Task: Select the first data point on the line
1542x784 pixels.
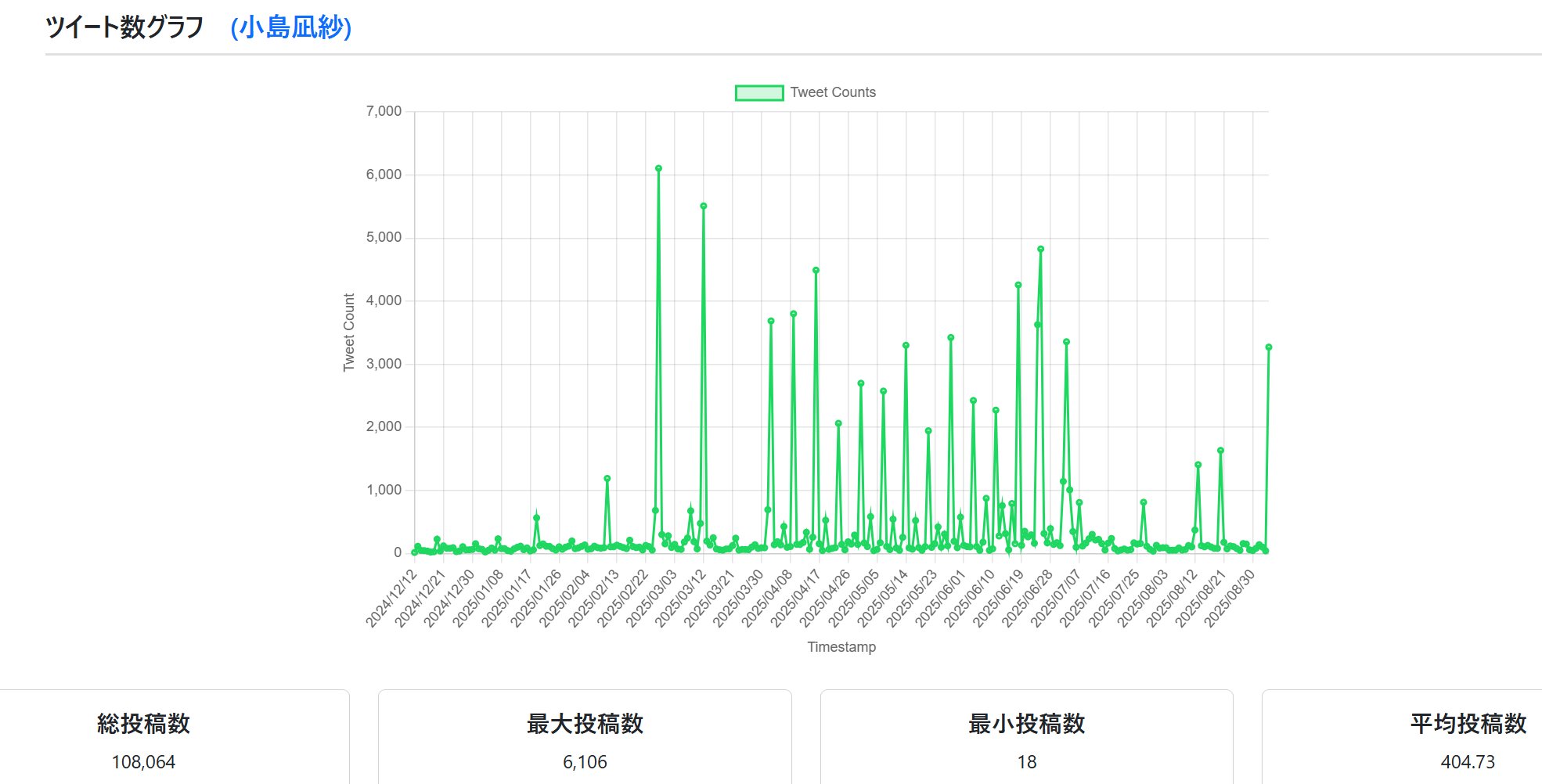Action: [415, 552]
